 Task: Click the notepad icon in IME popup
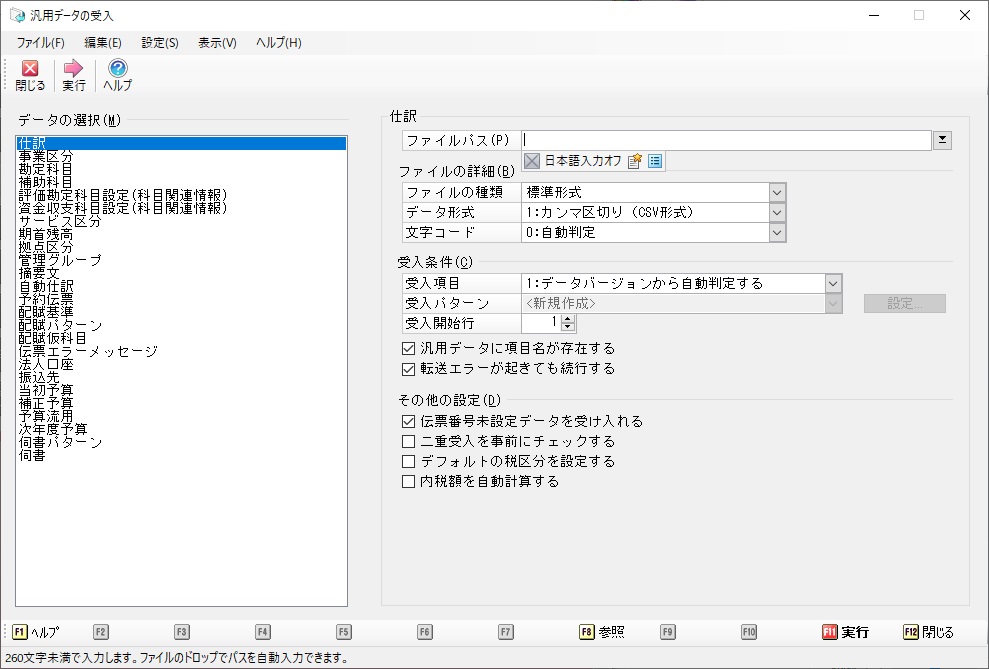coord(634,160)
